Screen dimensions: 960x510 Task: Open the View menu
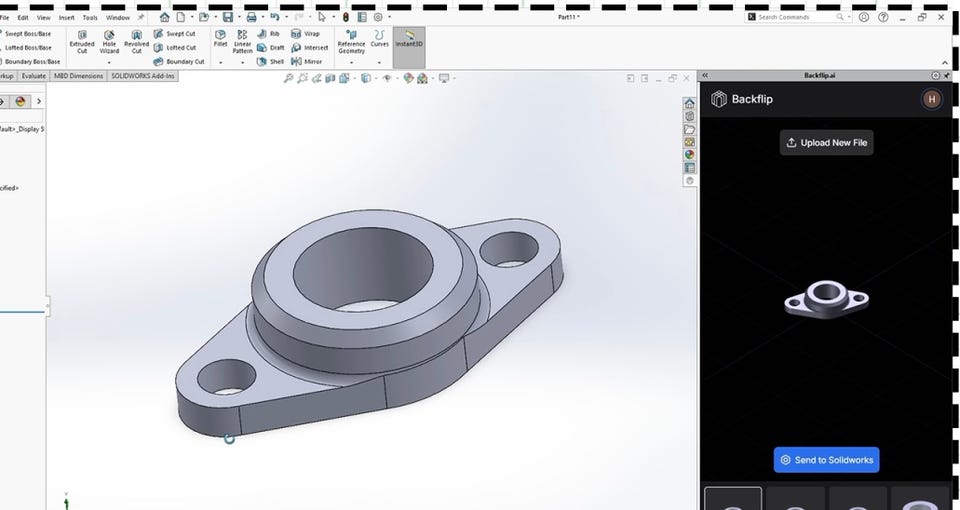(x=43, y=18)
